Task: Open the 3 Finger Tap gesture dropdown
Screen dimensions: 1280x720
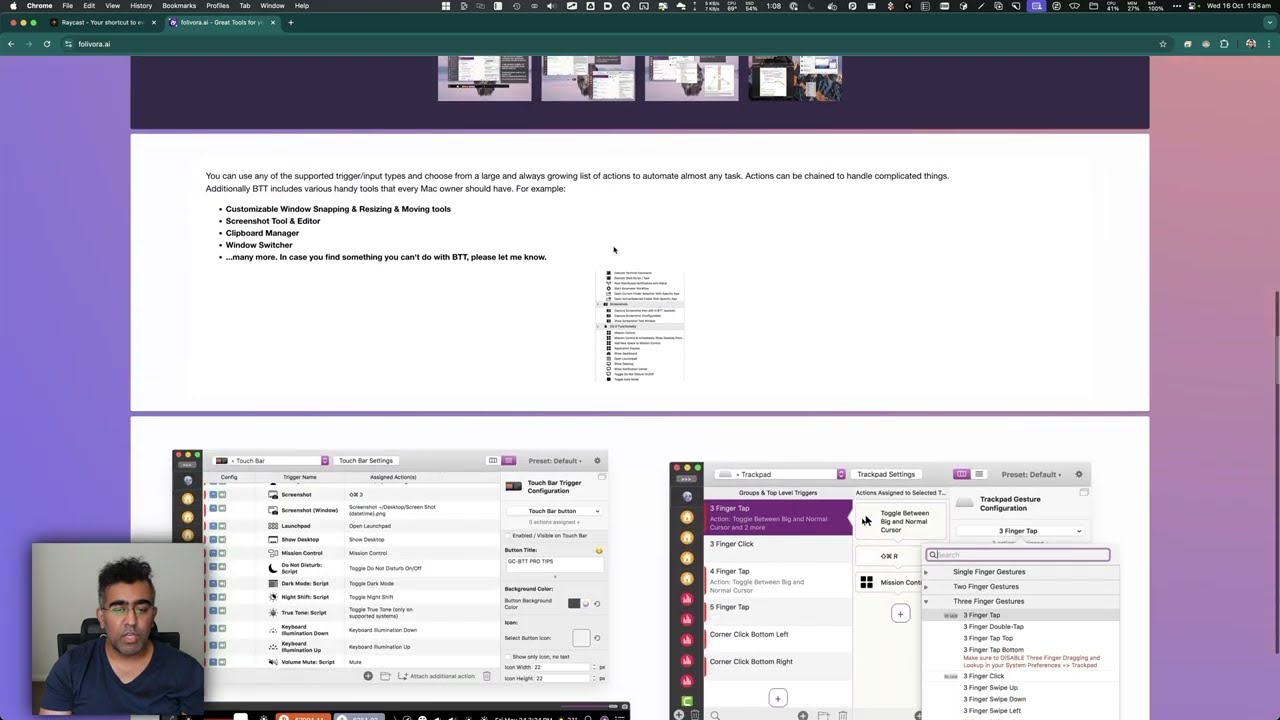Action: pos(1019,531)
